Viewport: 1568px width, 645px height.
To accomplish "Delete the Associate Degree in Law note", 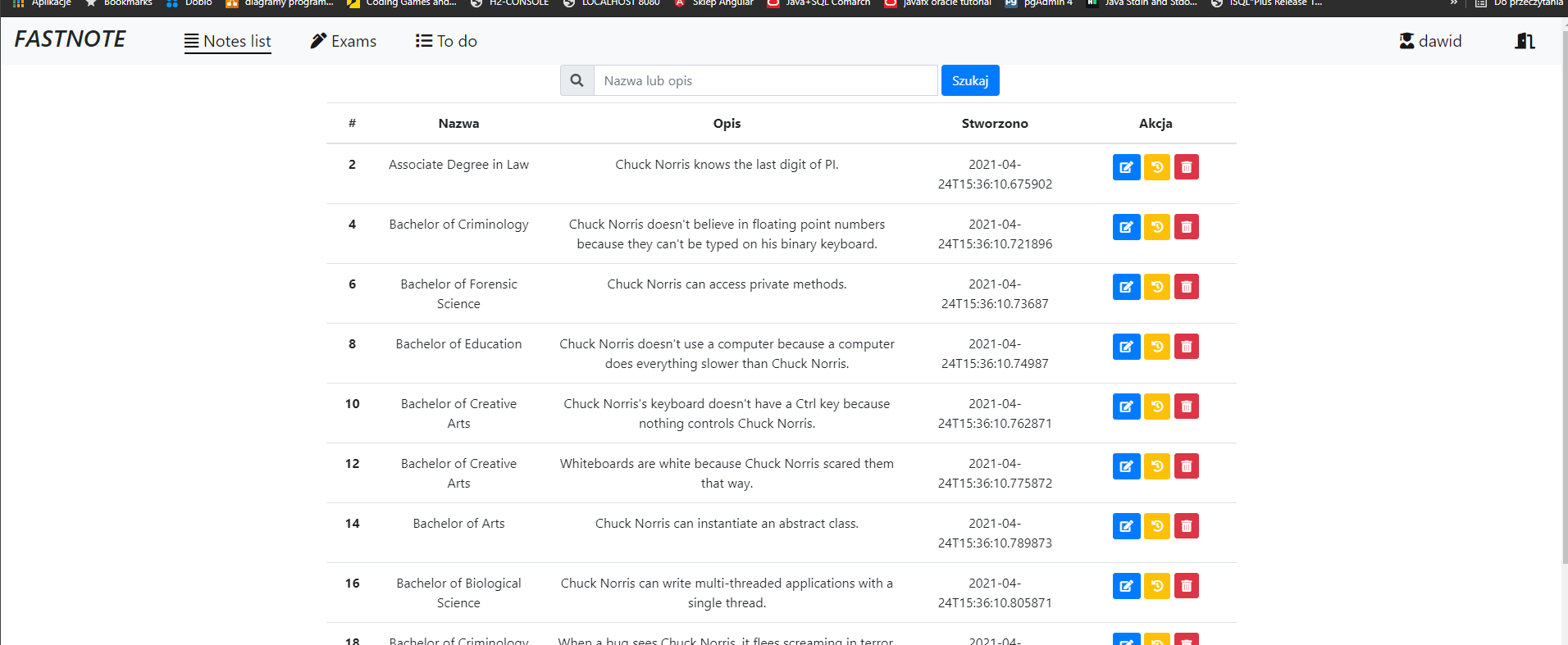I will point(1186,167).
